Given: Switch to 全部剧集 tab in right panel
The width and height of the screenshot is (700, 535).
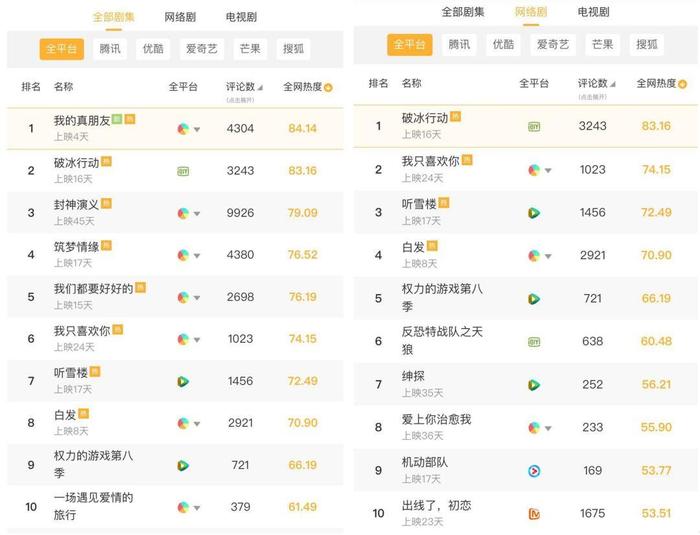Looking at the screenshot, I should click(463, 12).
